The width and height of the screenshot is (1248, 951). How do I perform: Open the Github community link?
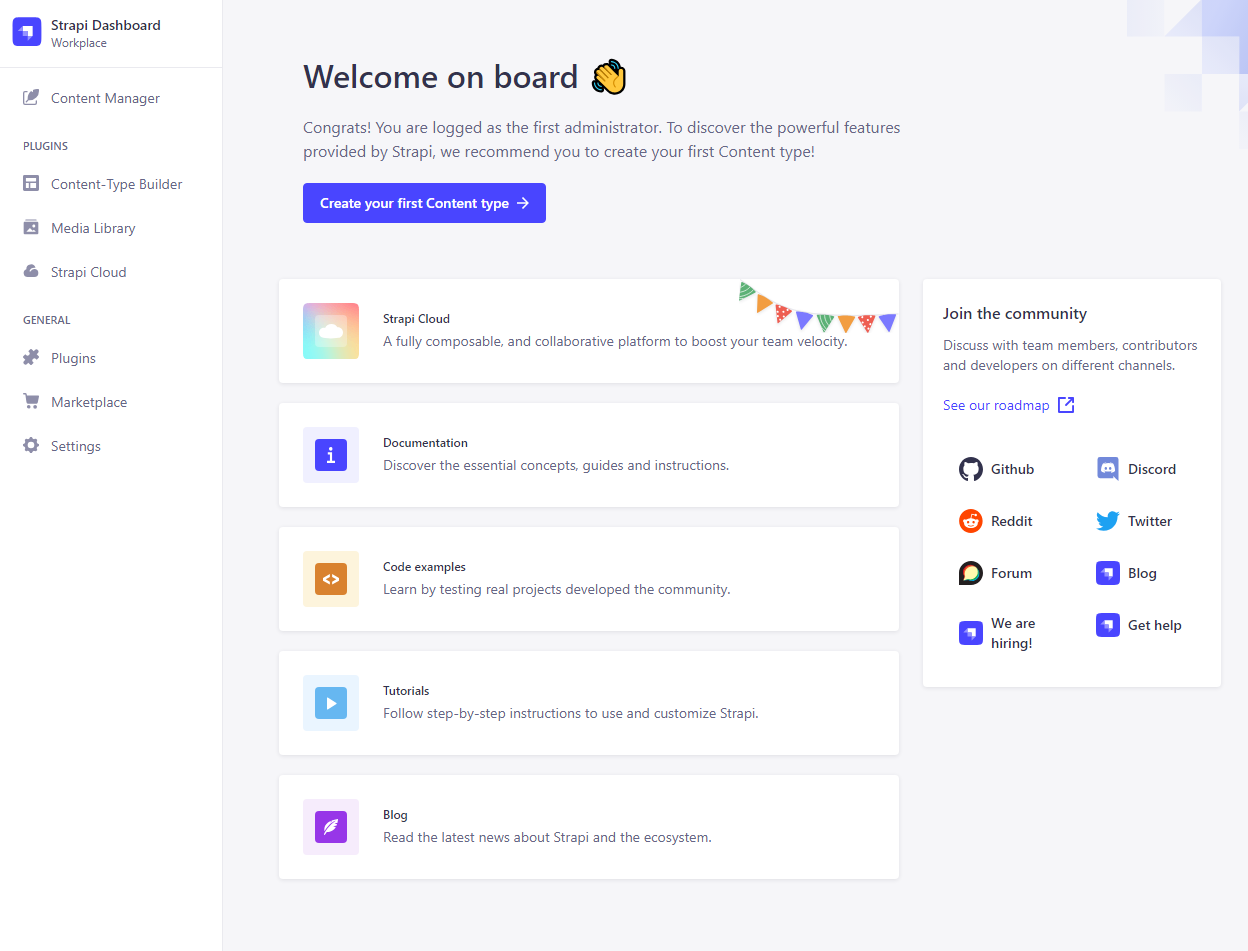pos(997,469)
